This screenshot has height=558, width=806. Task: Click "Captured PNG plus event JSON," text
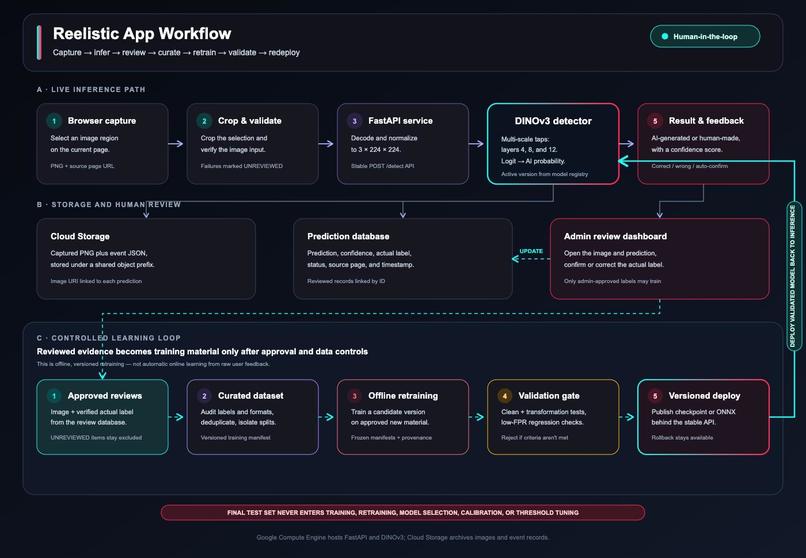[99, 253]
